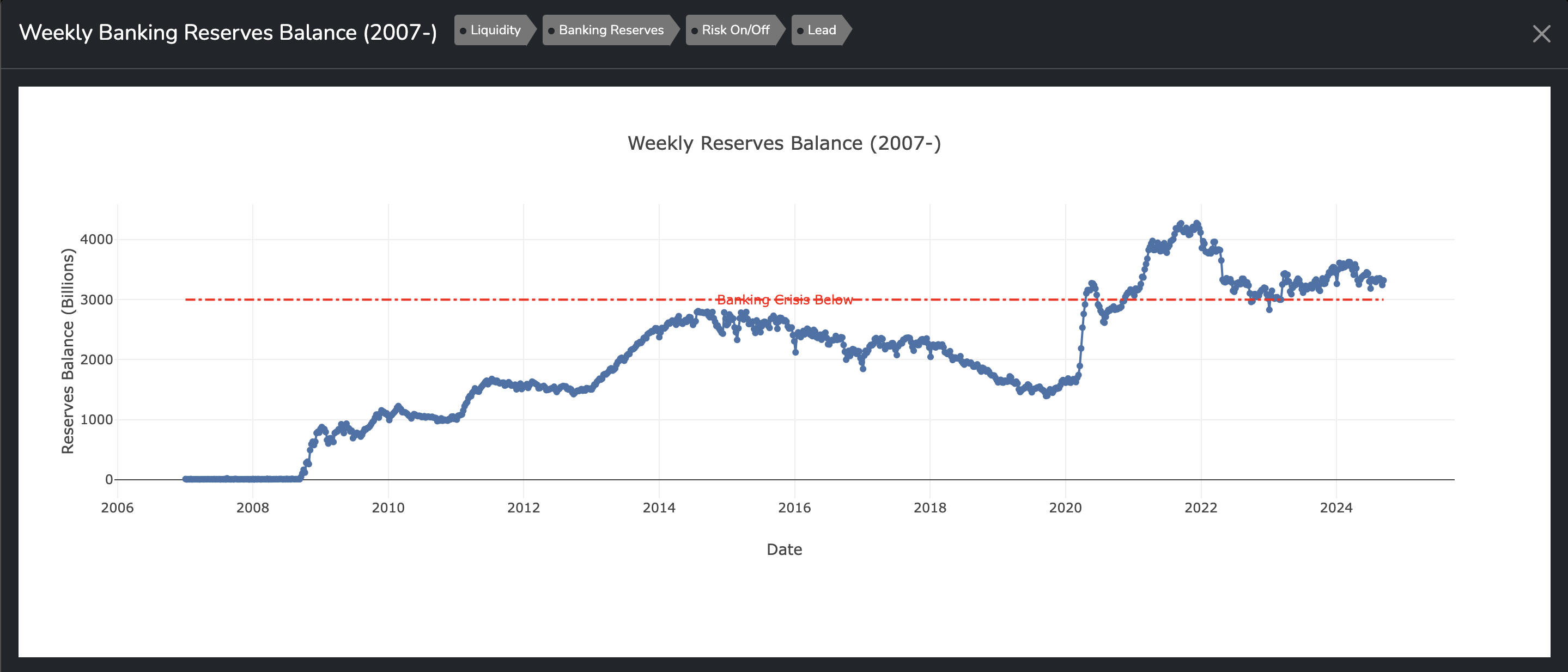Click the peak data point near late 2021

(1196, 224)
